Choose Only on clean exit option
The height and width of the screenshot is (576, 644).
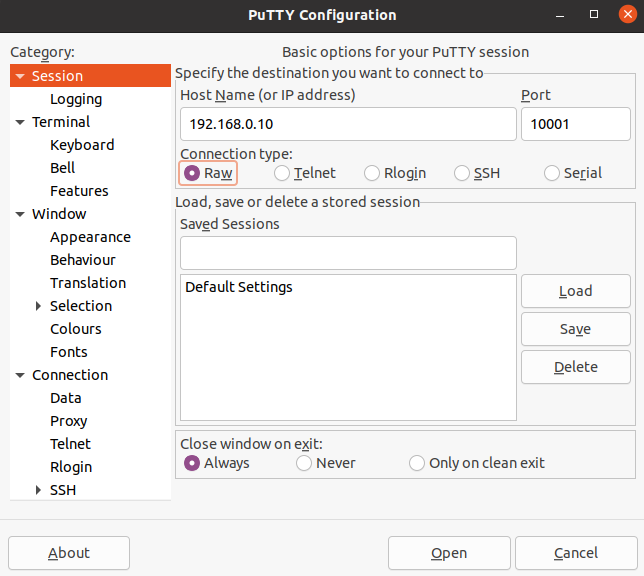[x=417, y=463]
